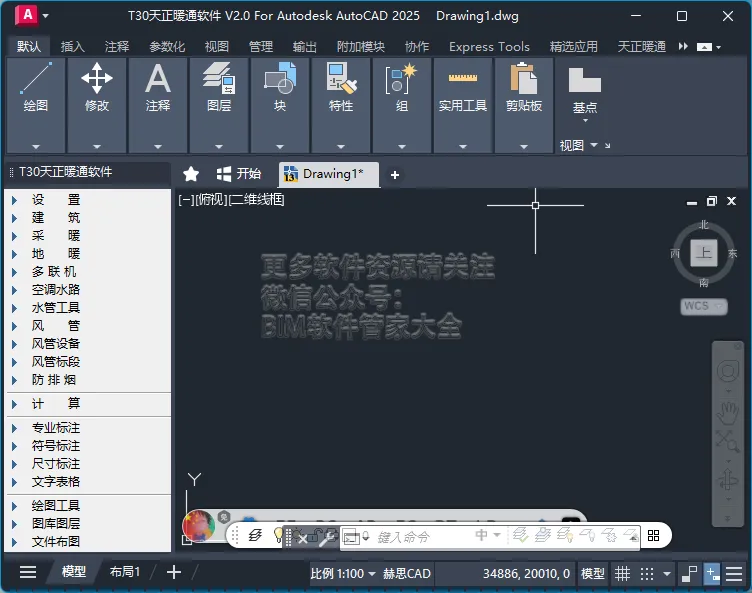The image size is (752, 593).
Task: Select 专业标注 in the sidebar tree
Action: click(56, 428)
